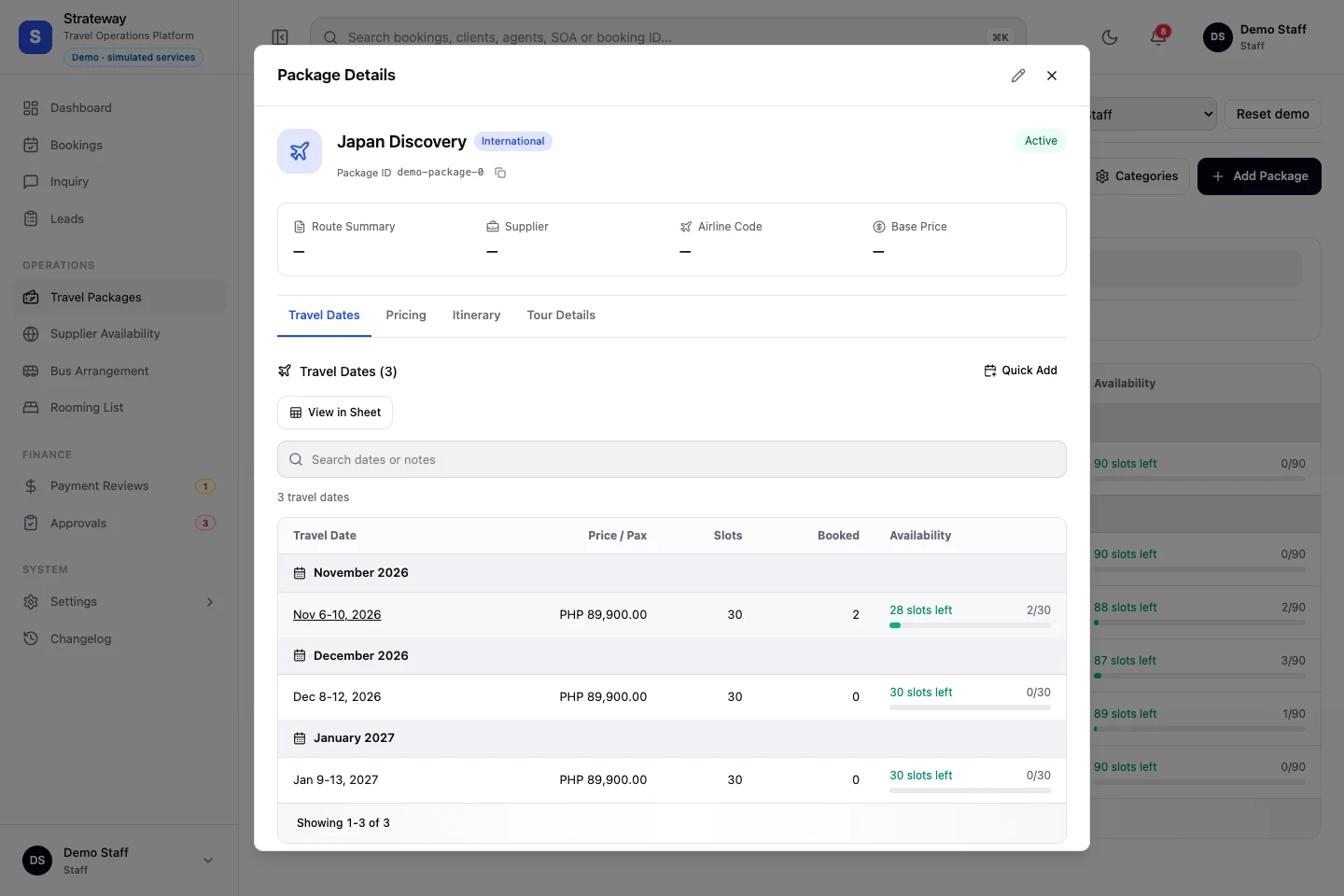Click the Dec 8-12 availability progress bar
Viewport: 1344px width, 896px height.
click(x=970, y=707)
